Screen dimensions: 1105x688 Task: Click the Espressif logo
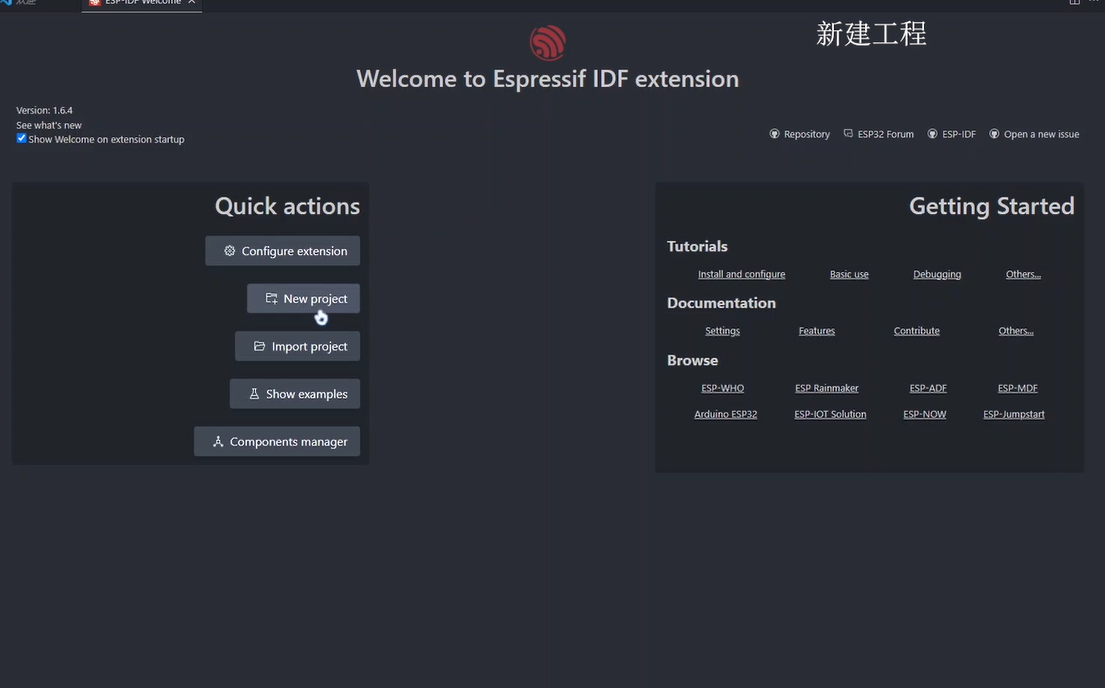[548, 42]
